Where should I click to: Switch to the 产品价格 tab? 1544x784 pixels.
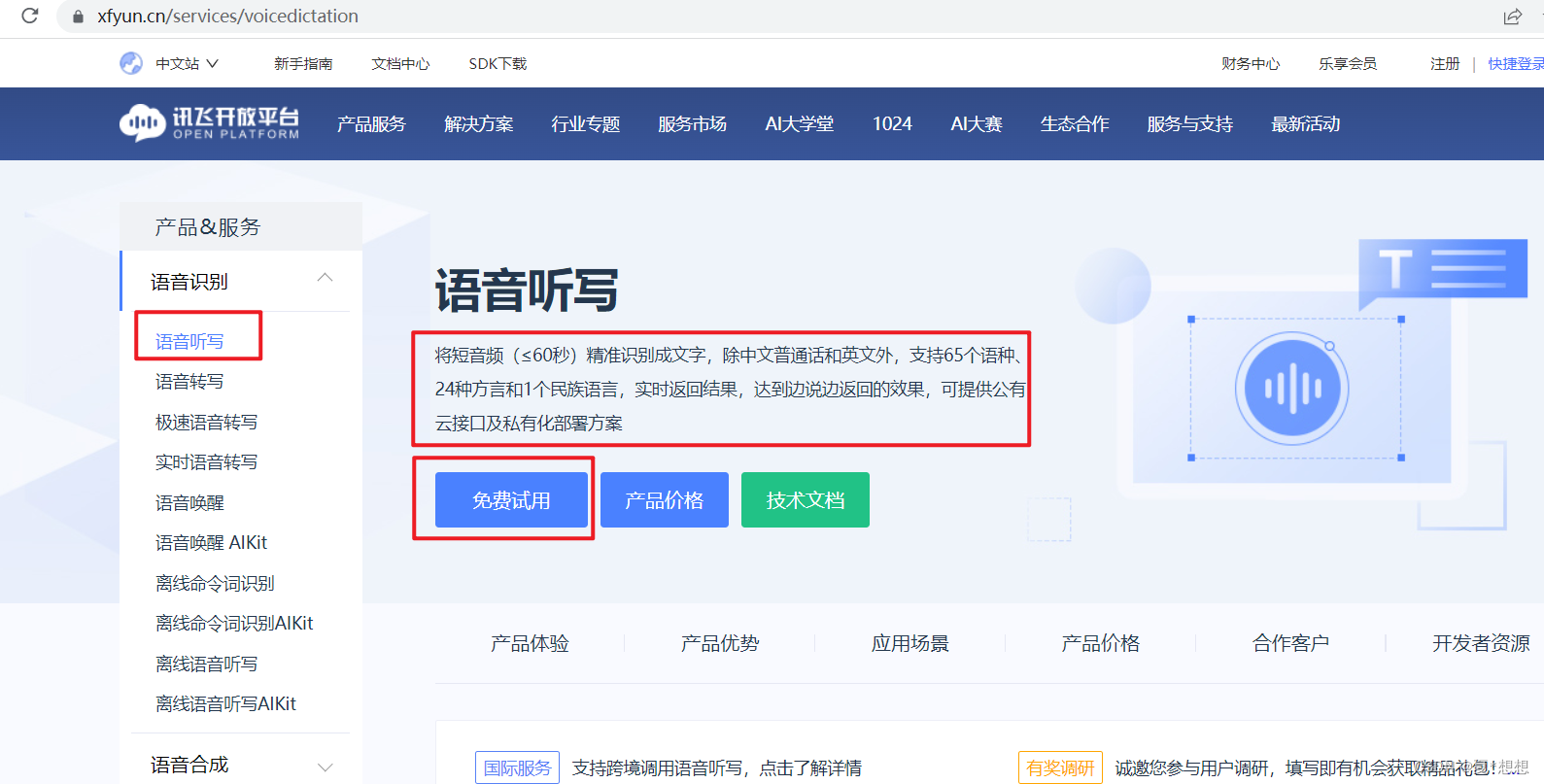(x=1101, y=643)
